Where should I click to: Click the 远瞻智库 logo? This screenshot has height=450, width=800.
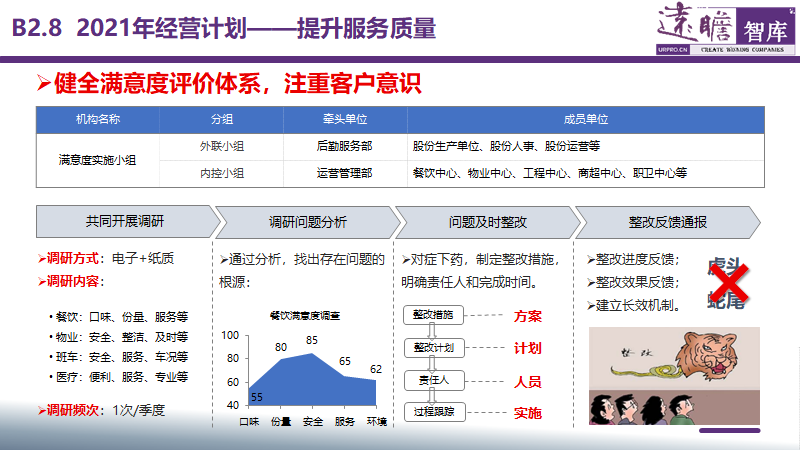pyautogui.click(x=726, y=29)
